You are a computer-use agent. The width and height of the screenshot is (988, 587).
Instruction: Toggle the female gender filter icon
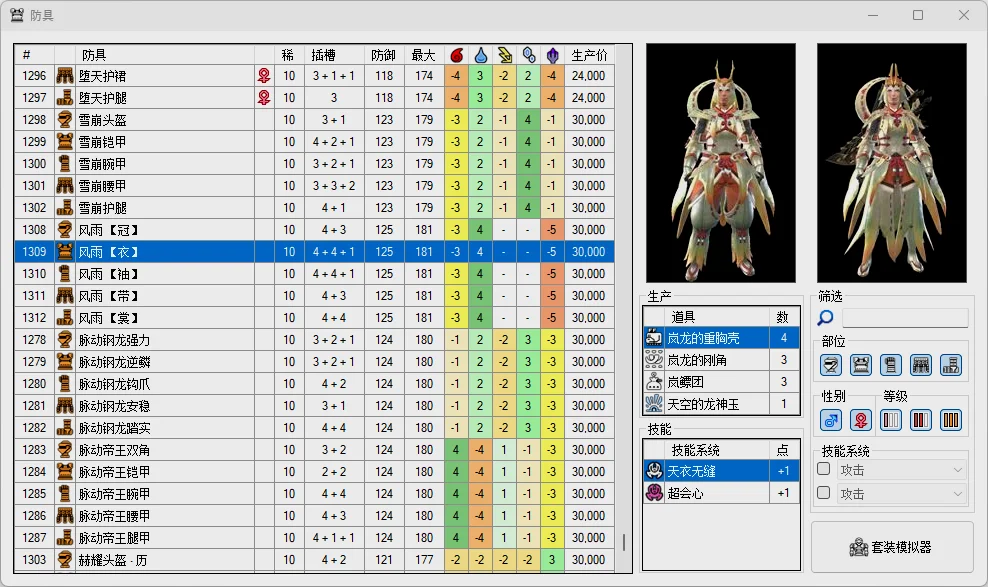[x=861, y=420]
